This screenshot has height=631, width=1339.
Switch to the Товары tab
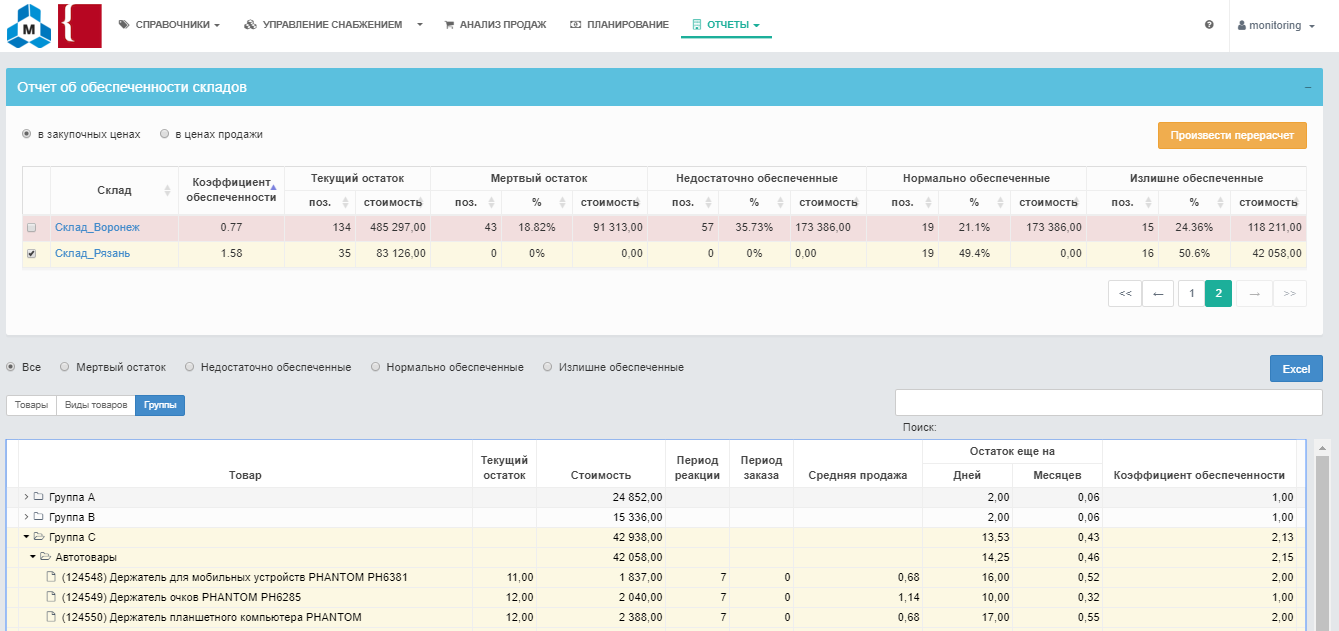pos(31,405)
